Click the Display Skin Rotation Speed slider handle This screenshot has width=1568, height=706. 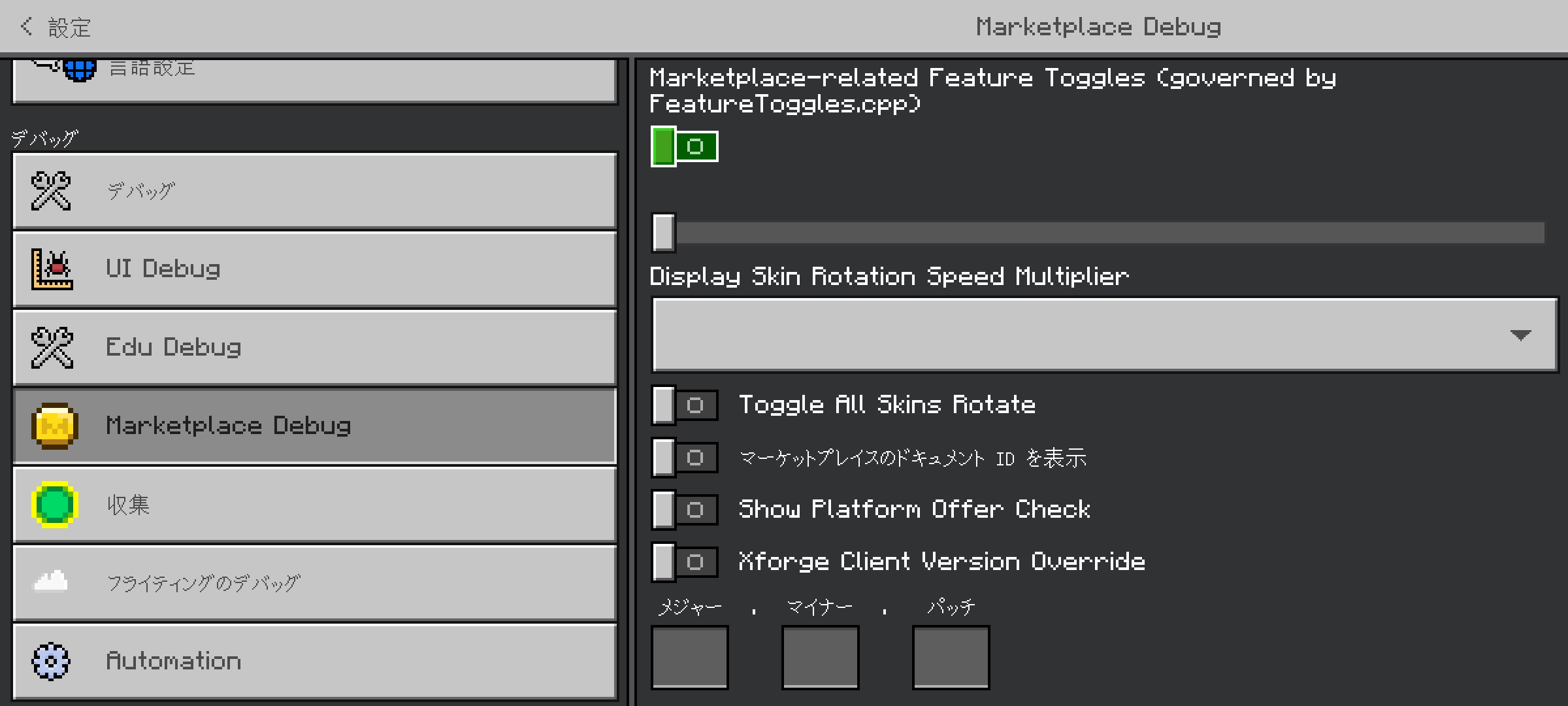pyautogui.click(x=663, y=232)
